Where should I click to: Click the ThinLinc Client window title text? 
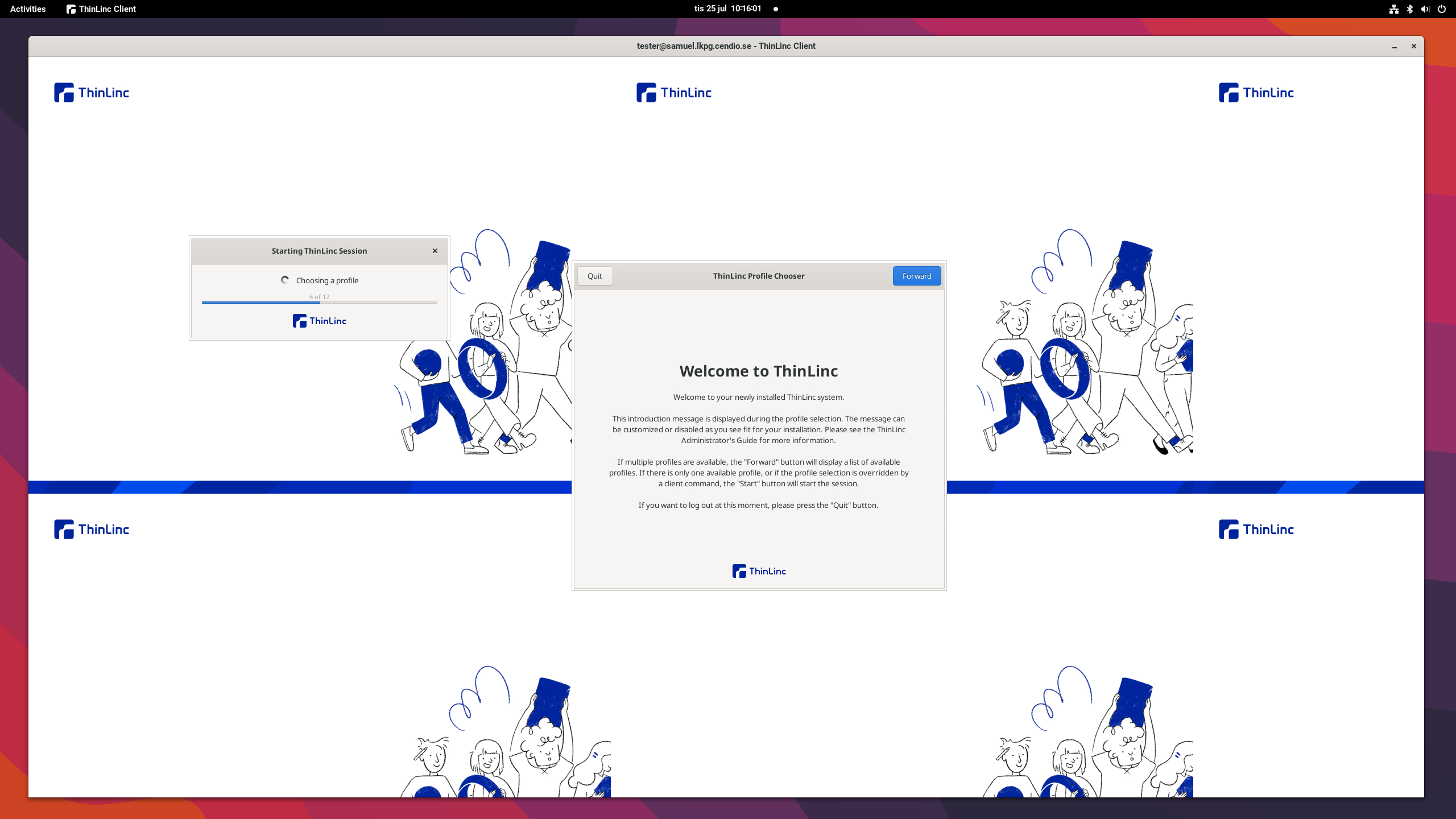(726, 46)
